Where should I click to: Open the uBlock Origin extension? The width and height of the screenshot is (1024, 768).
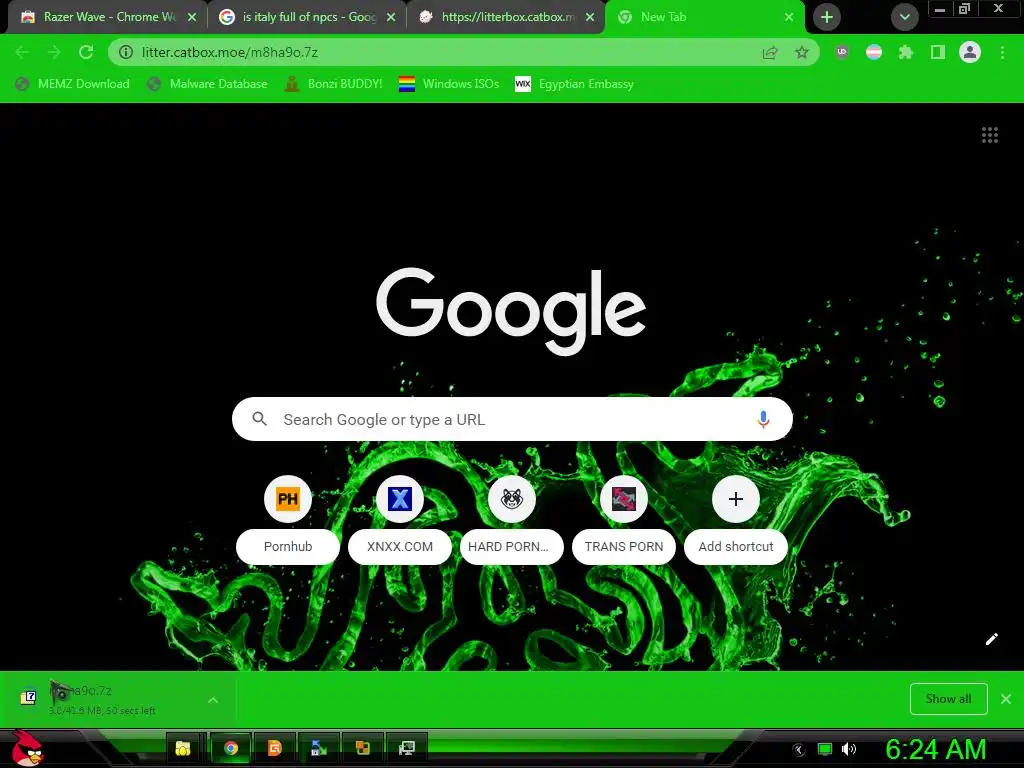842,52
